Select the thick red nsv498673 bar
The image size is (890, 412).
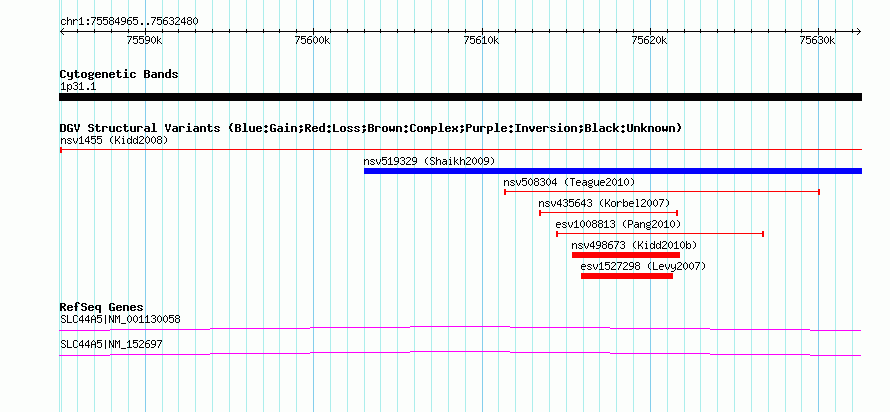click(x=625, y=255)
